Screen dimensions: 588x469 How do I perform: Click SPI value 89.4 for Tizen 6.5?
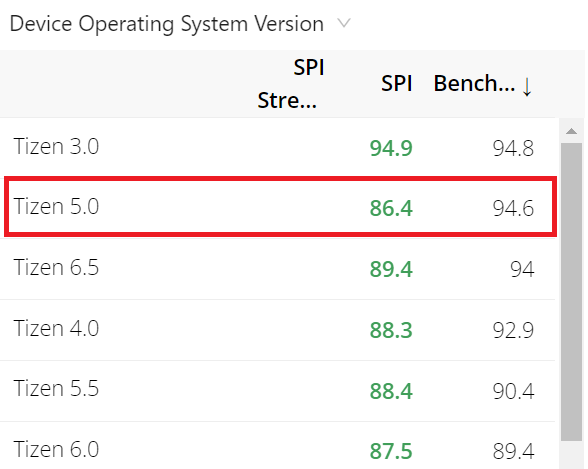click(391, 269)
